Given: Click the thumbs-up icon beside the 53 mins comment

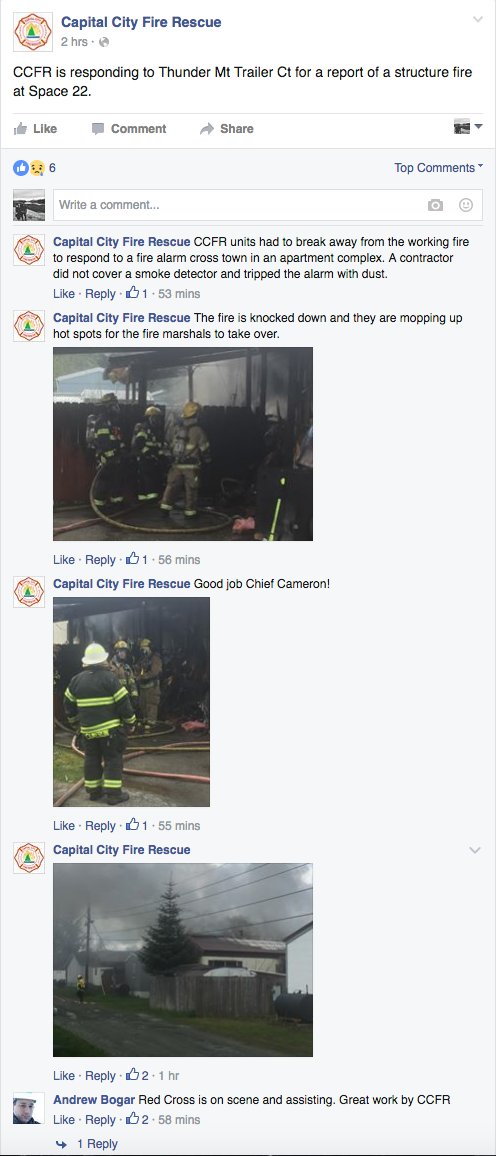Looking at the screenshot, I should (x=132, y=293).
